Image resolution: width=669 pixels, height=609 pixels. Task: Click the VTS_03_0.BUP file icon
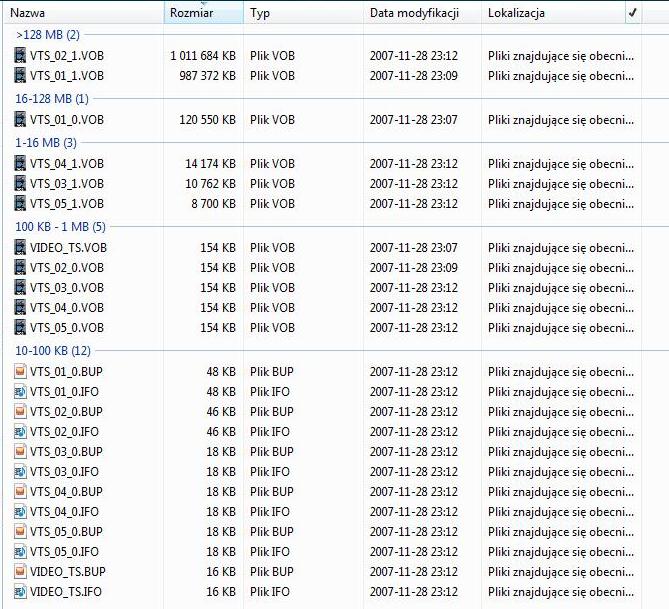[20, 452]
